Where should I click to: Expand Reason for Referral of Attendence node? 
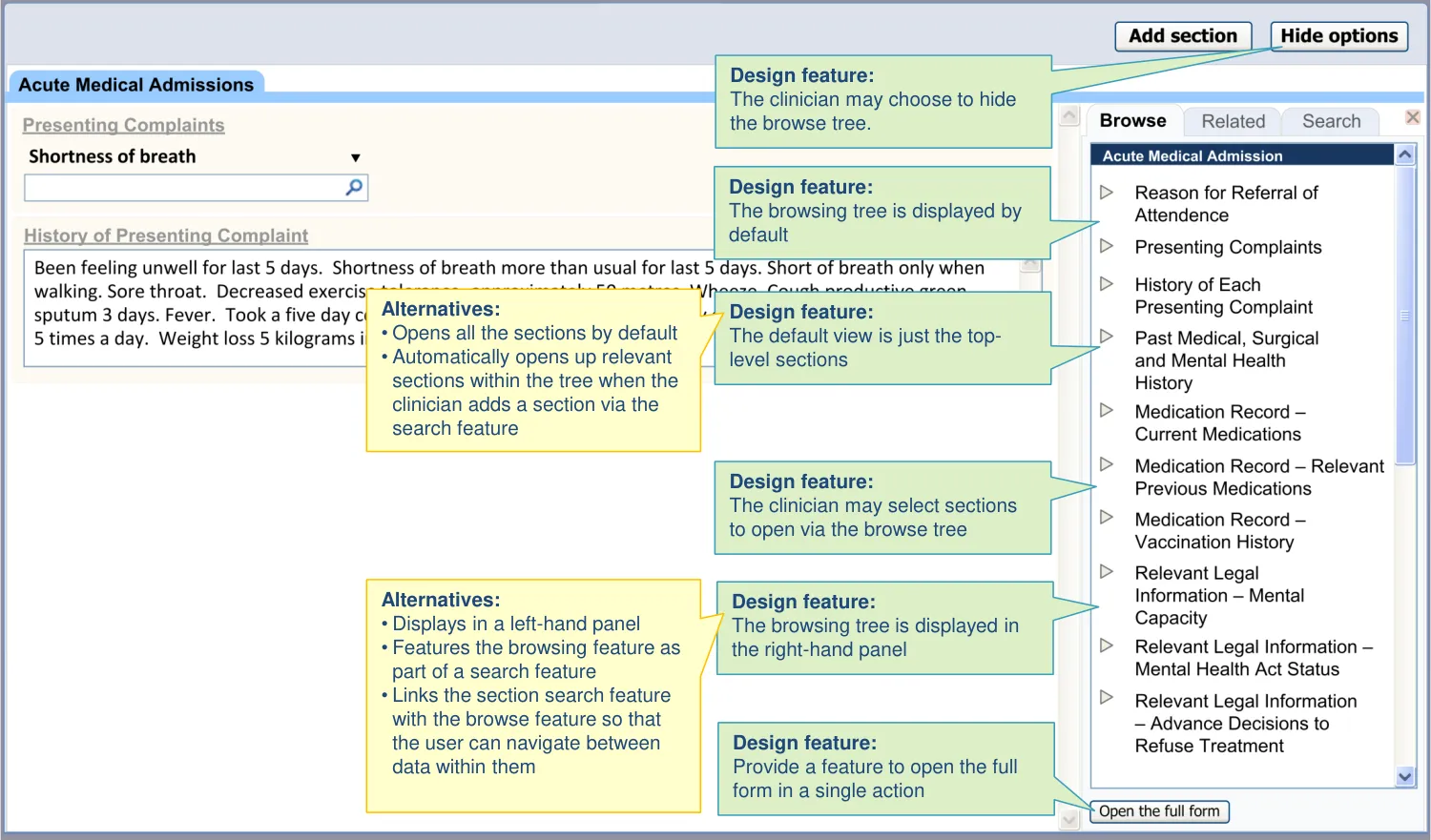click(1107, 193)
